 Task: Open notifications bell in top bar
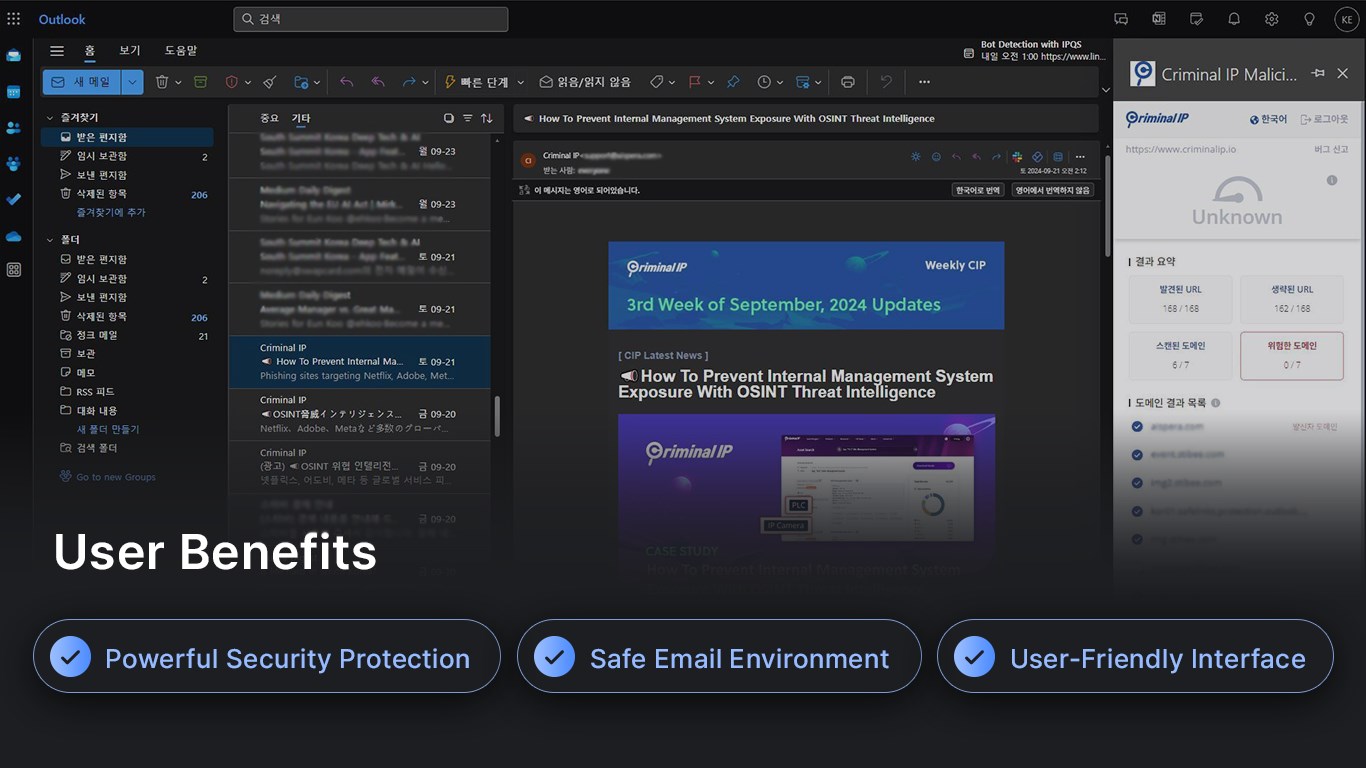(x=1234, y=19)
